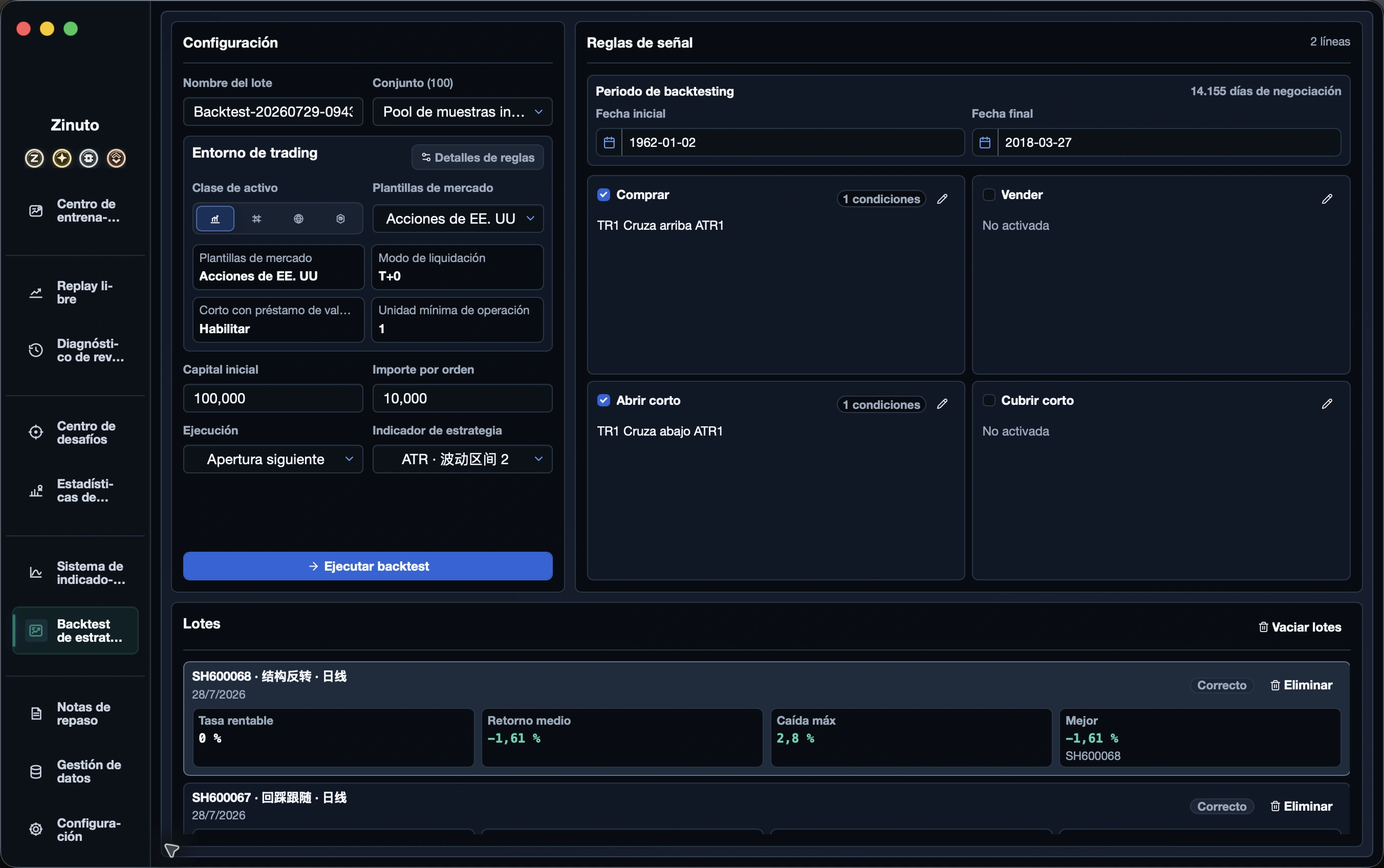Image resolution: width=1384 pixels, height=868 pixels.
Task: Click the bronze layered chevron badge icon
Action: [116, 158]
